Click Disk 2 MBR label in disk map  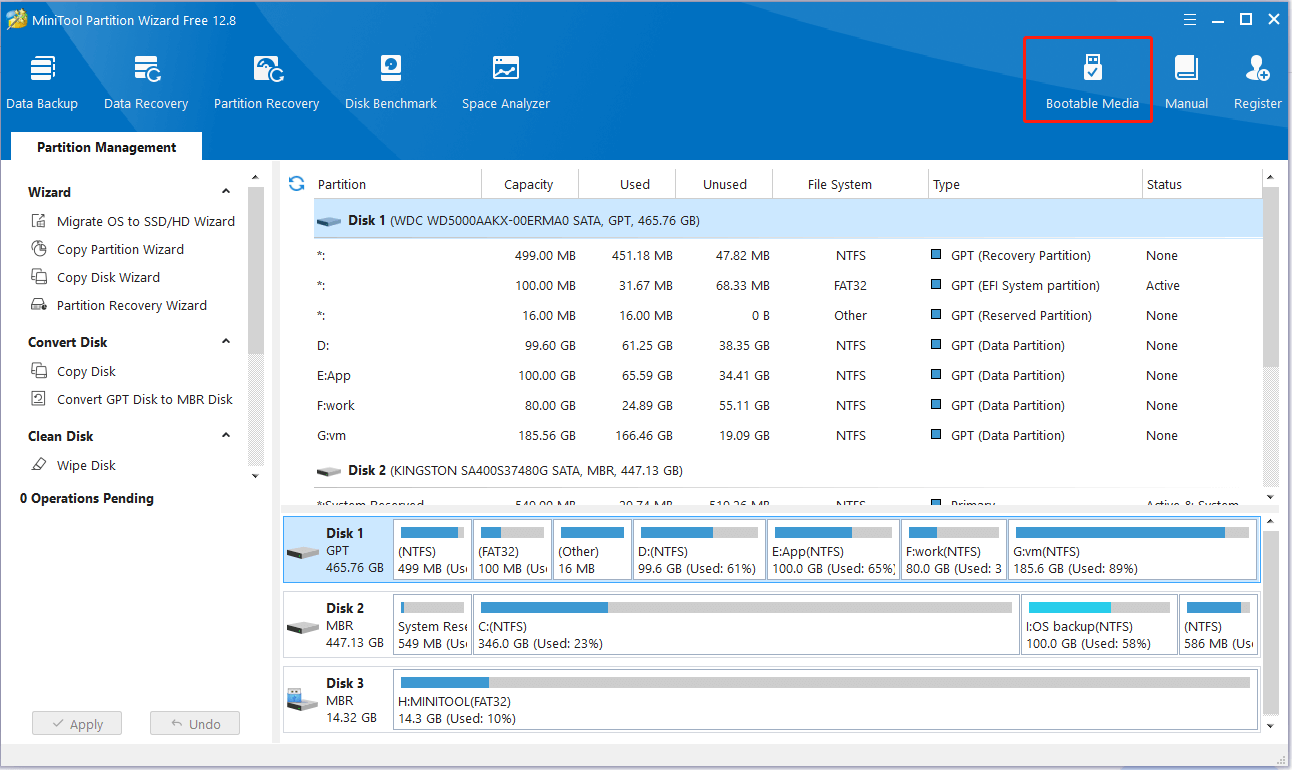pos(338,625)
